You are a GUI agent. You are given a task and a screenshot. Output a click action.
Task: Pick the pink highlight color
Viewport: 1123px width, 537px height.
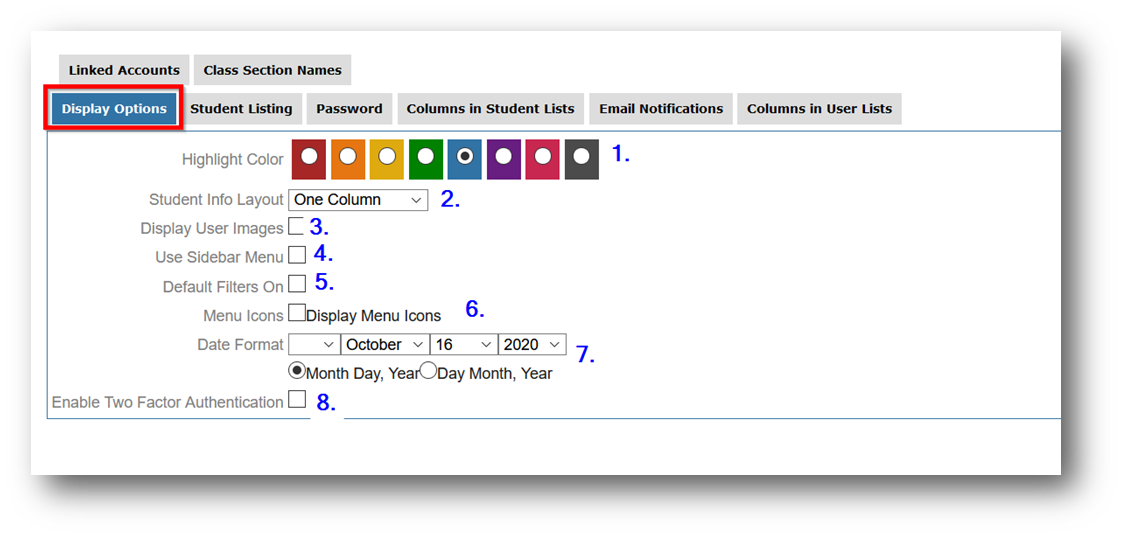click(543, 157)
